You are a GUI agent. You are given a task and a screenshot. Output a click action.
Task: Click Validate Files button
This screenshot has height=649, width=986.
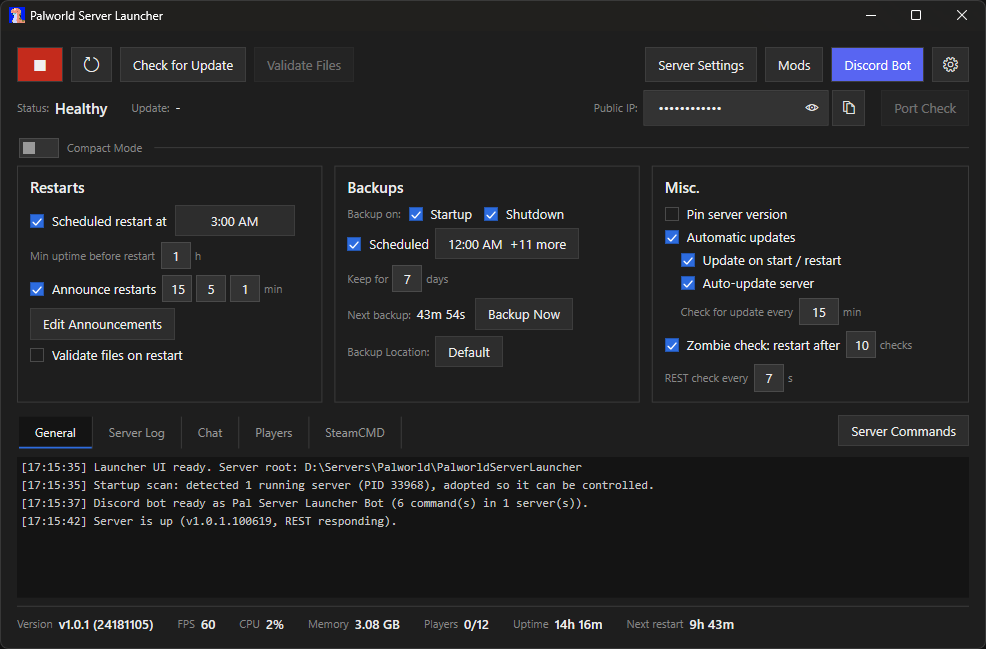click(x=304, y=65)
